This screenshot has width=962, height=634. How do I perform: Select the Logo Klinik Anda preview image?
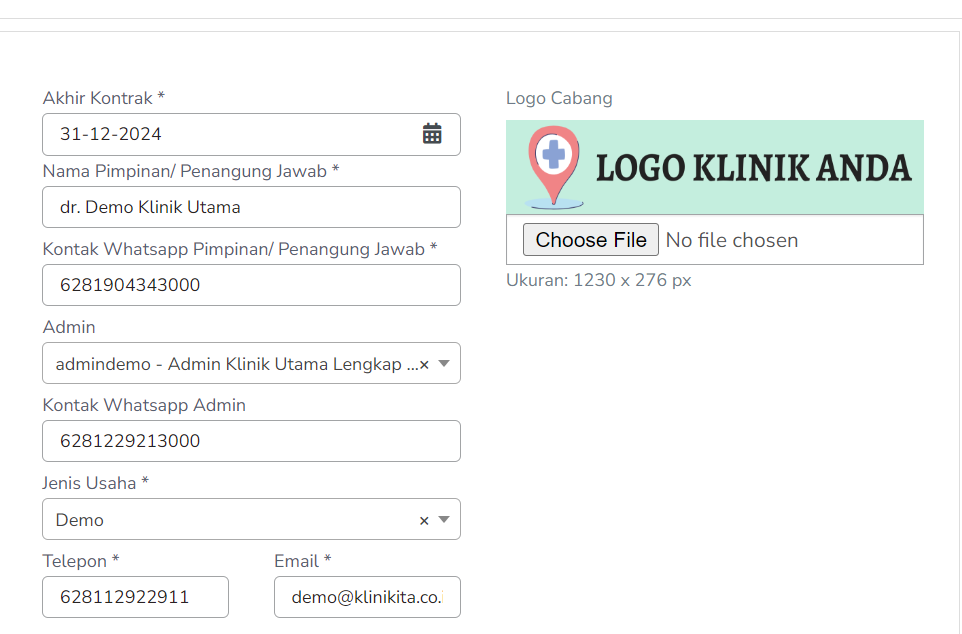pyautogui.click(x=715, y=167)
